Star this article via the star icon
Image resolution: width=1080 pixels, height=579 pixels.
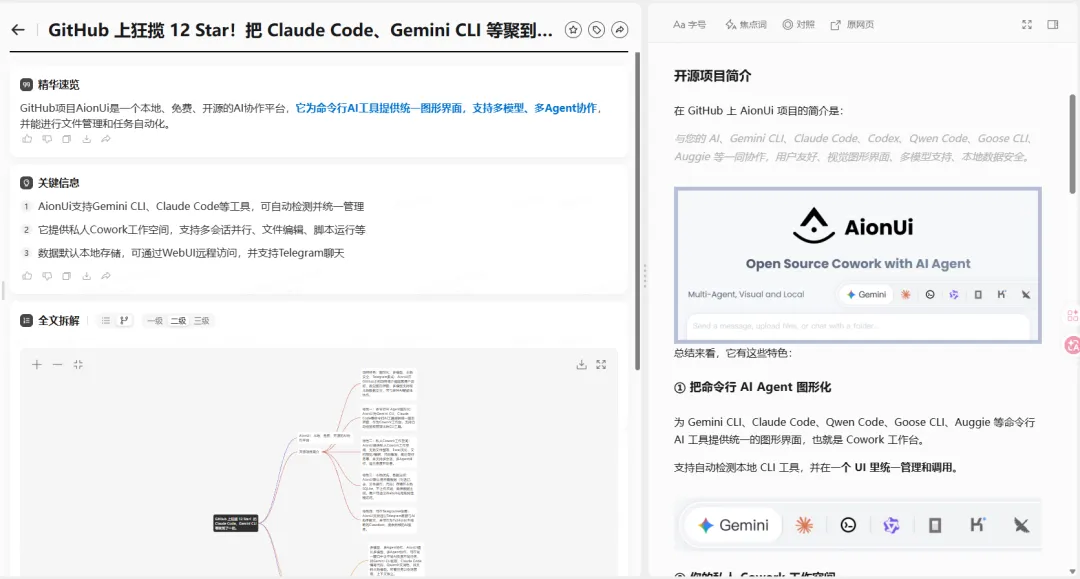tap(573, 30)
